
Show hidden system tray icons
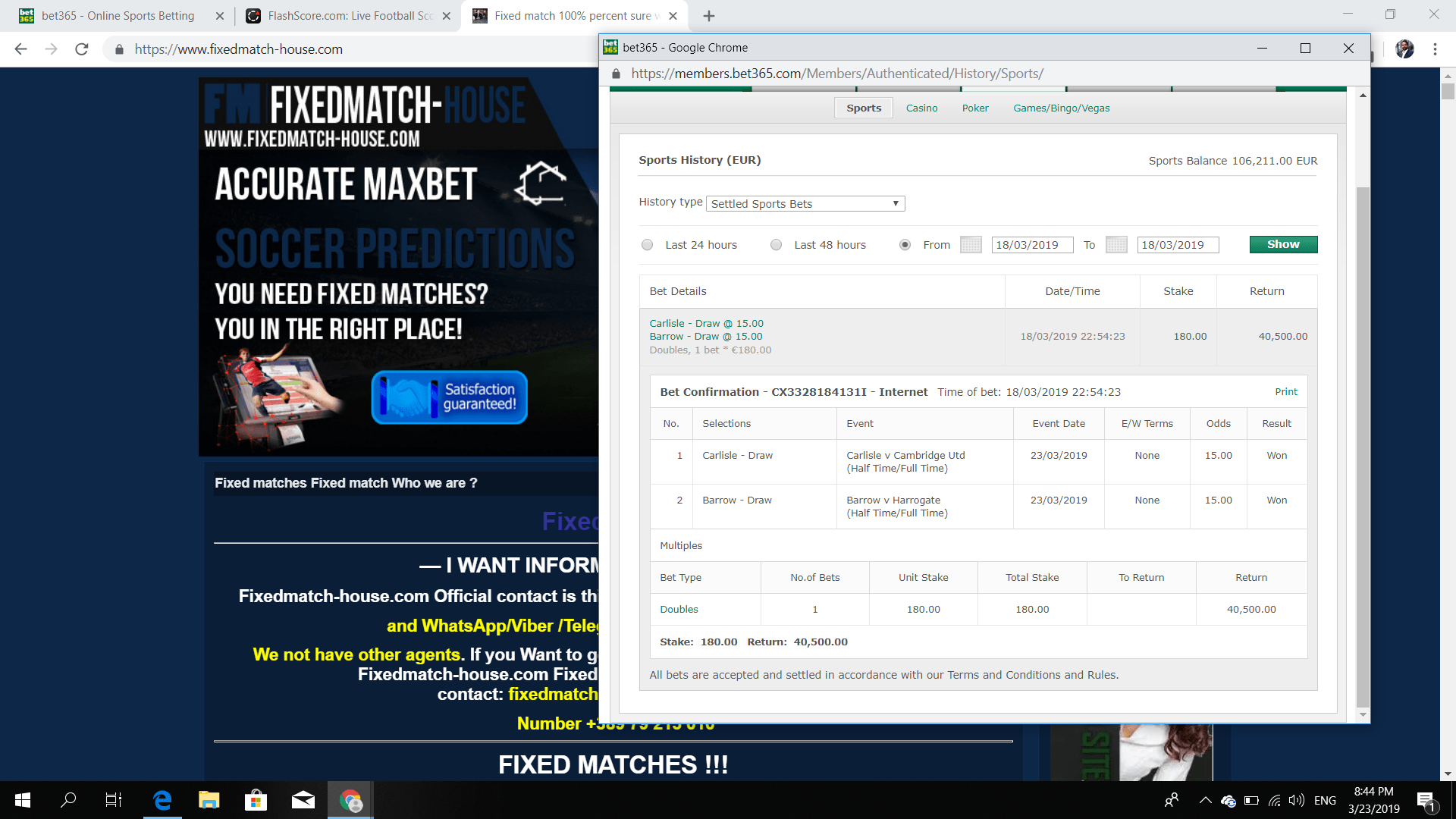pos(1205,800)
